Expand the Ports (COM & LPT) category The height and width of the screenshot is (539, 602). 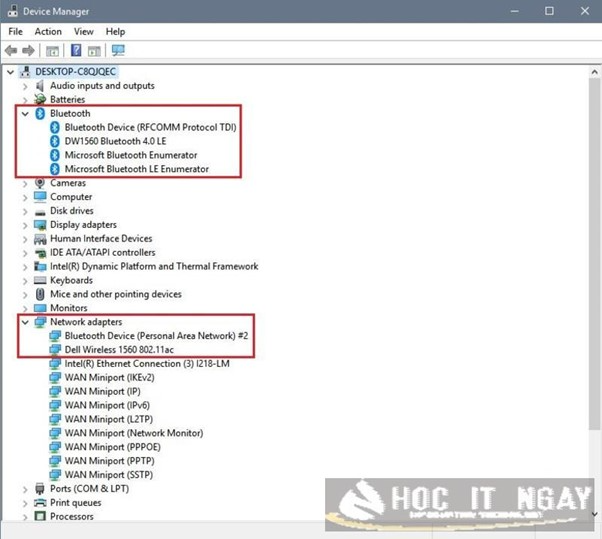[25, 489]
